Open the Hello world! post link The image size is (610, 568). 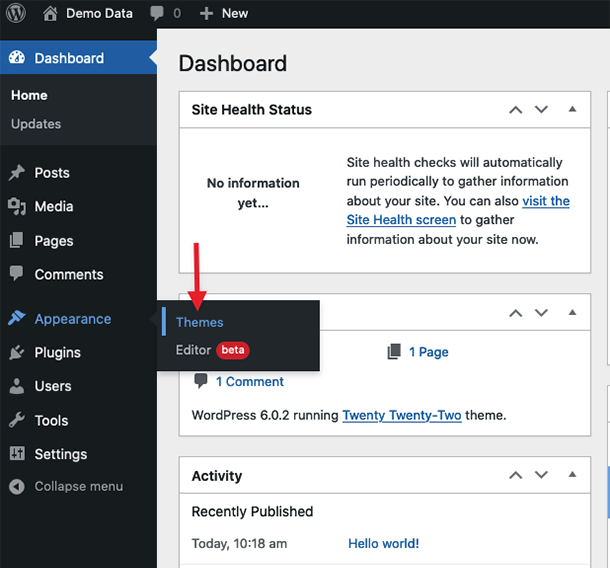click(383, 544)
